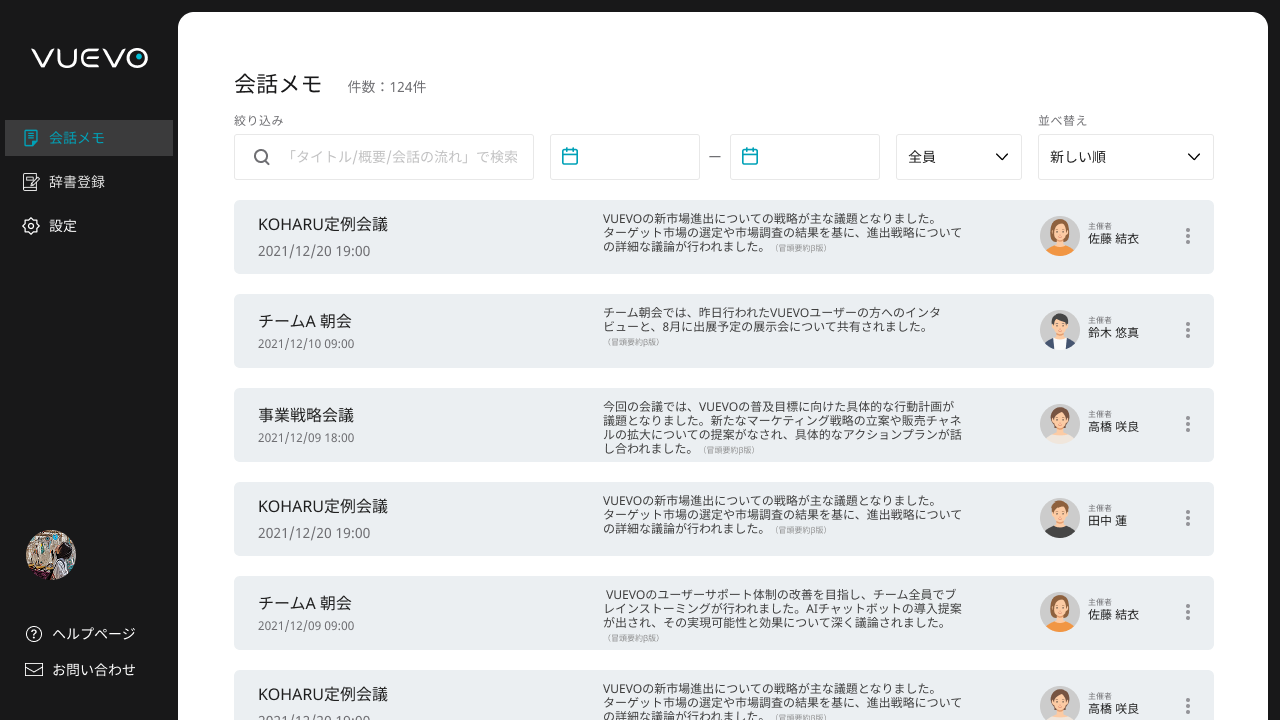Open more options for チームA 朝会 2021/12/09 row

1188,612
